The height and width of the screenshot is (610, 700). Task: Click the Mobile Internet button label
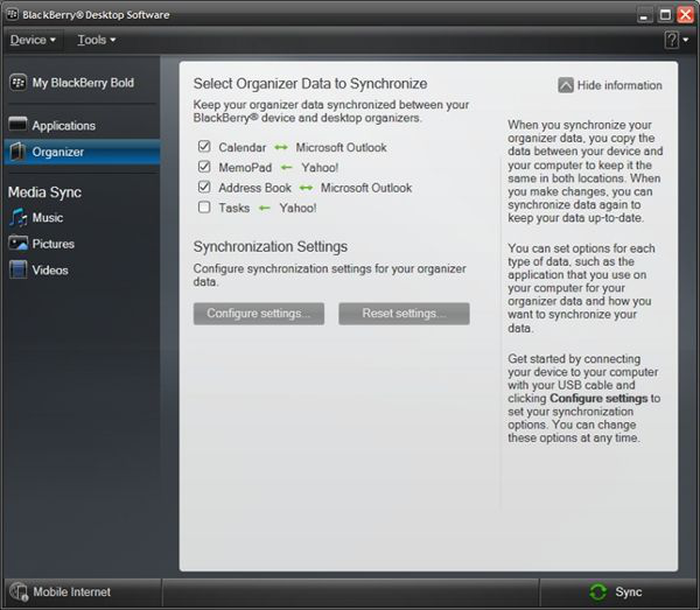(x=72, y=592)
